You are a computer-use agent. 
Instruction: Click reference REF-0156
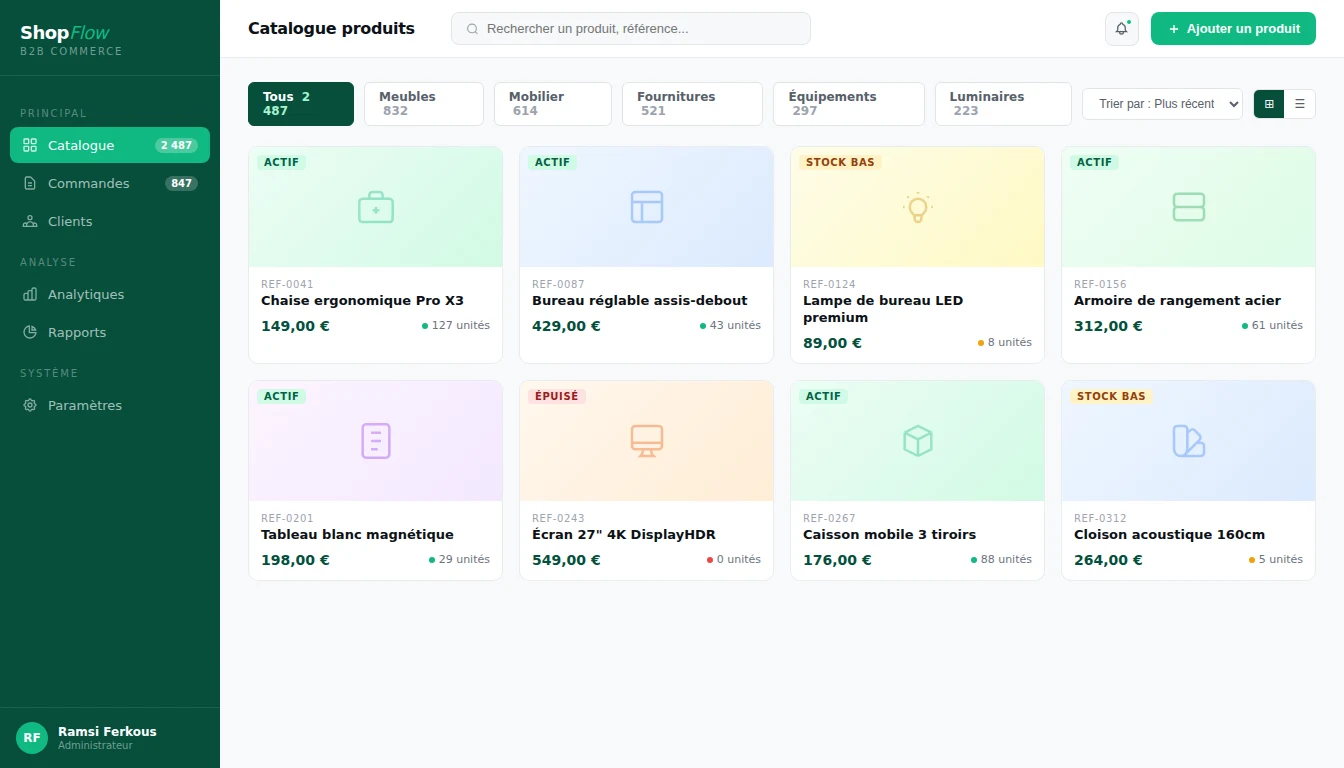(1100, 284)
